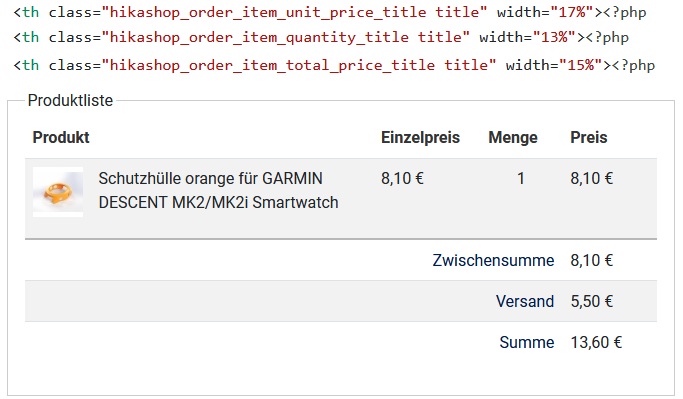Select the Produktliste legend title
This screenshot has height=399, width=683.
(70, 101)
